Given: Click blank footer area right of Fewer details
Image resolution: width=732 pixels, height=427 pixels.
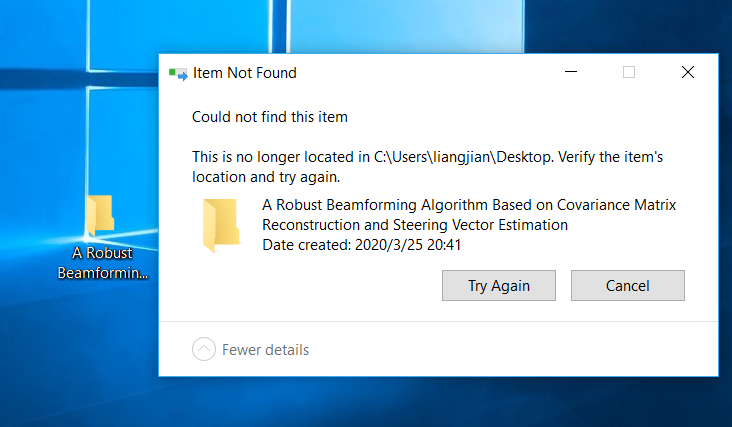Looking at the screenshot, I should [x=514, y=349].
